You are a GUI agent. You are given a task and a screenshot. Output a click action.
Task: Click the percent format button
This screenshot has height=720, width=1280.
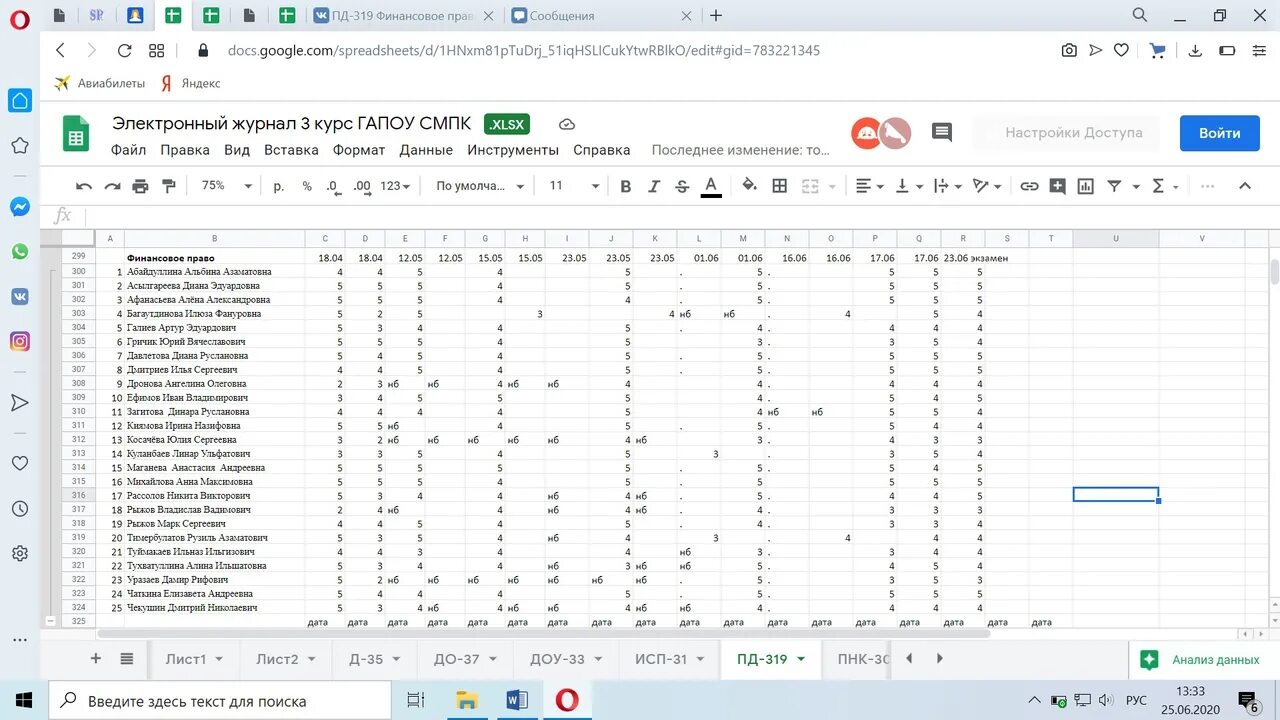click(x=307, y=186)
